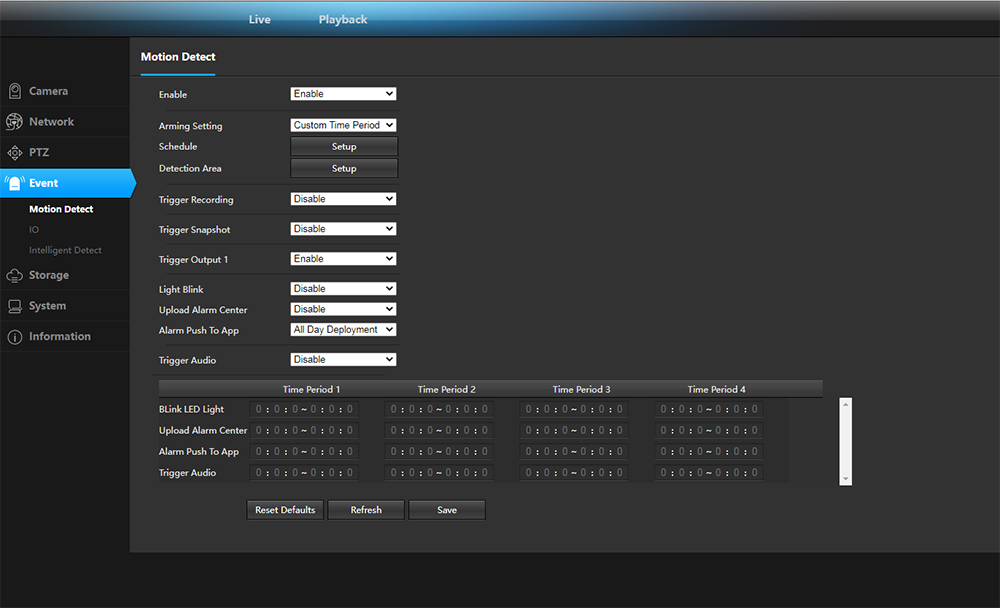This screenshot has height=608, width=1000.
Task: Open the Trigger Recording dropdown
Action: point(343,199)
